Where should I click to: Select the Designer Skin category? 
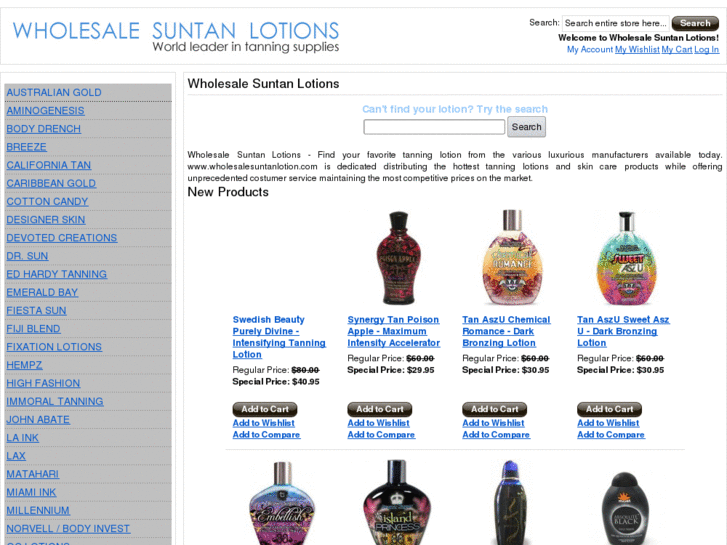click(46, 220)
